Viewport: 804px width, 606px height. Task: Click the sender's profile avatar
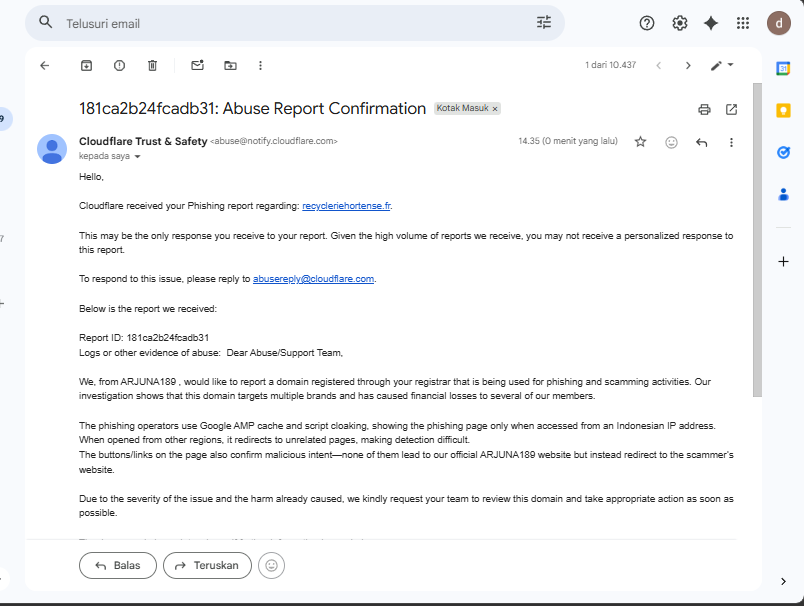point(52,149)
